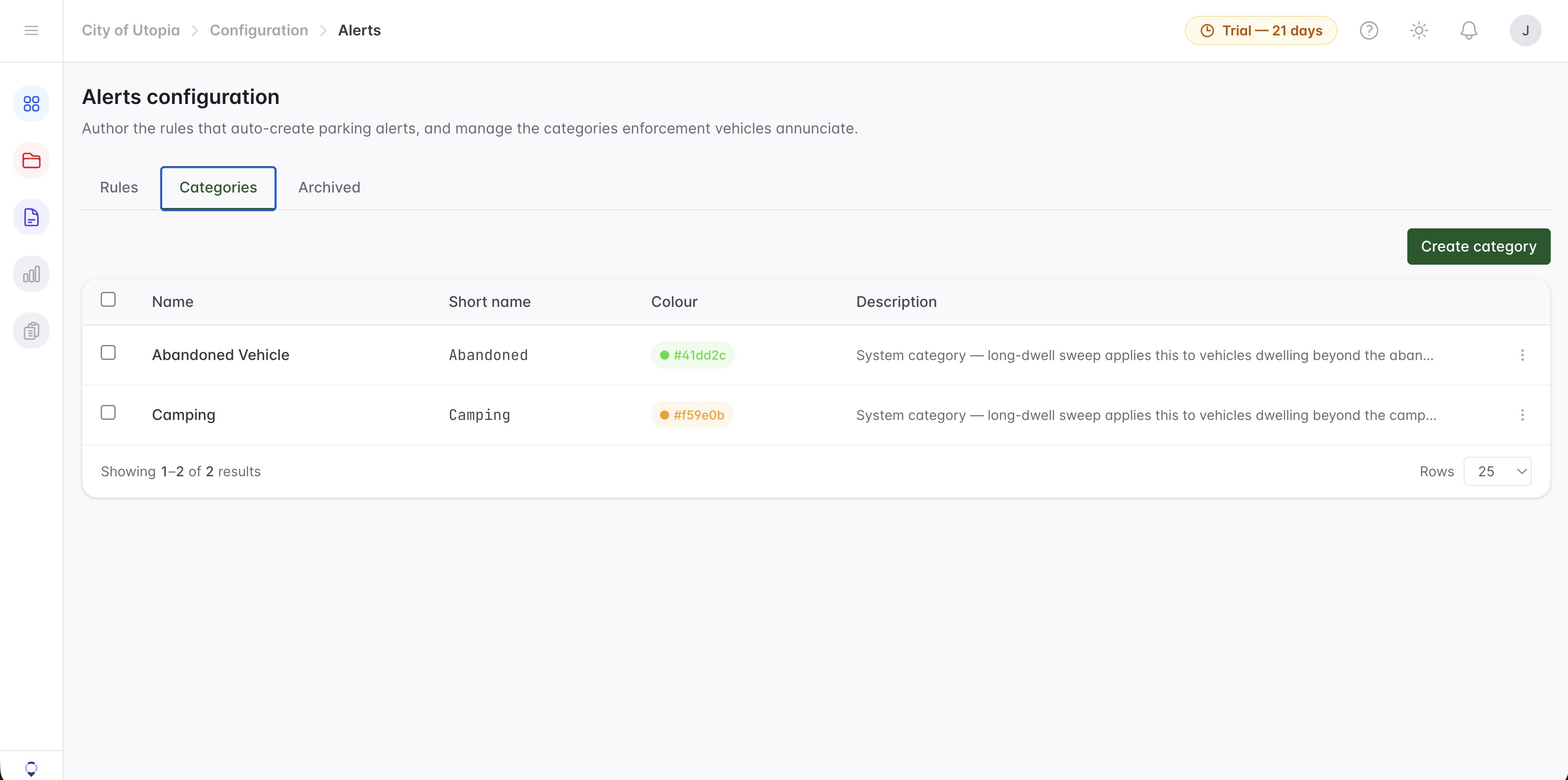Viewport: 1568px width, 780px height.
Task: Open the user avatar J menu
Action: 1525,30
